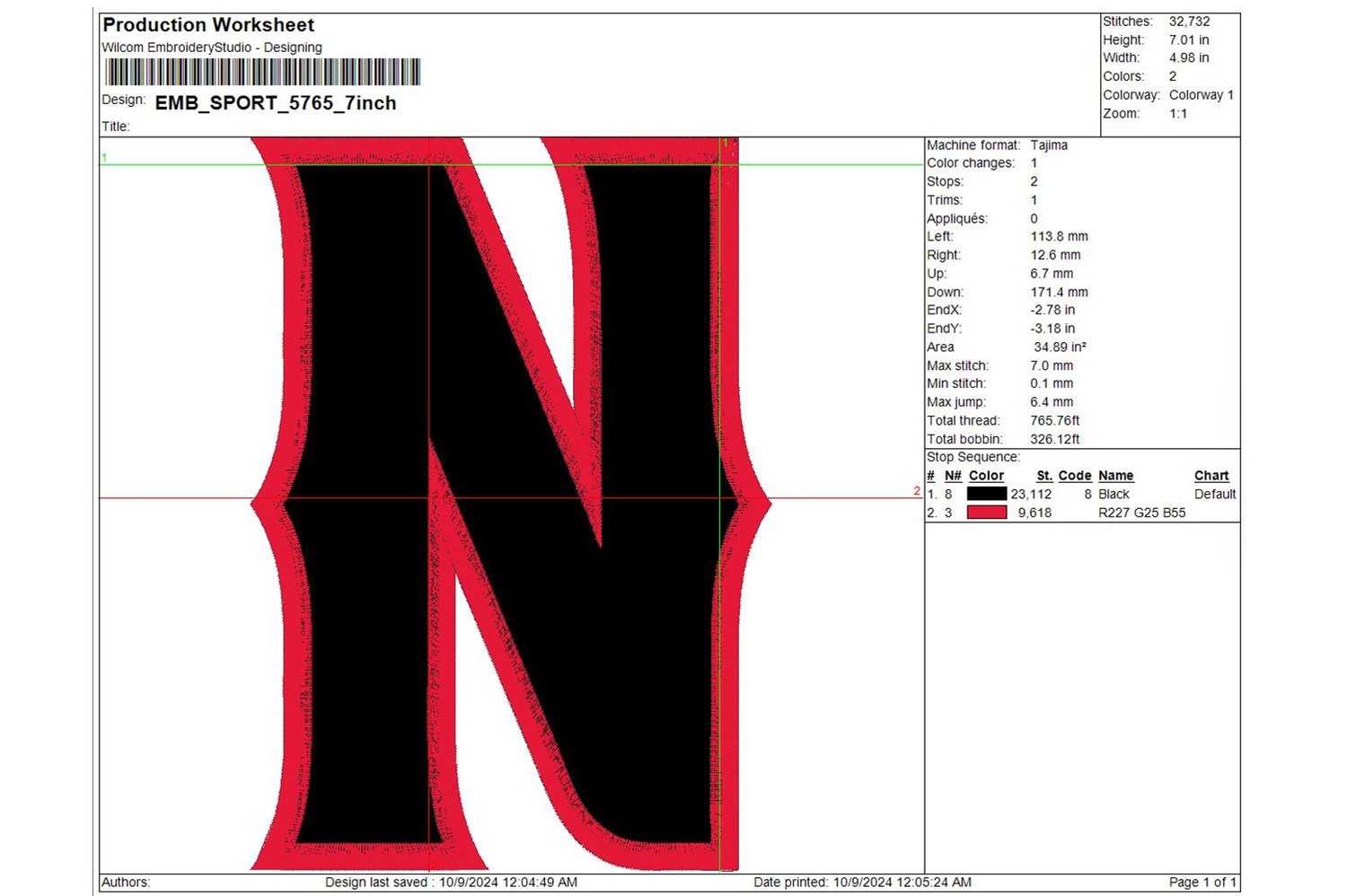Click the total thread value "765.76ft"
Screen dimensions: 1347x896
click(x=1055, y=420)
